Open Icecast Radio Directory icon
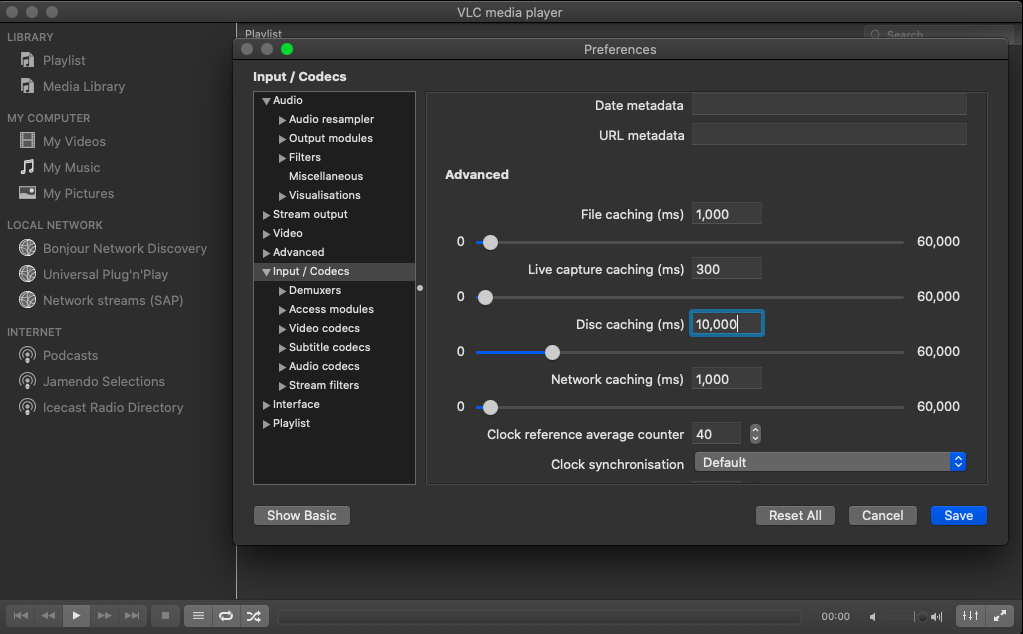Screen dimensions: 1023x634 tap(27, 407)
